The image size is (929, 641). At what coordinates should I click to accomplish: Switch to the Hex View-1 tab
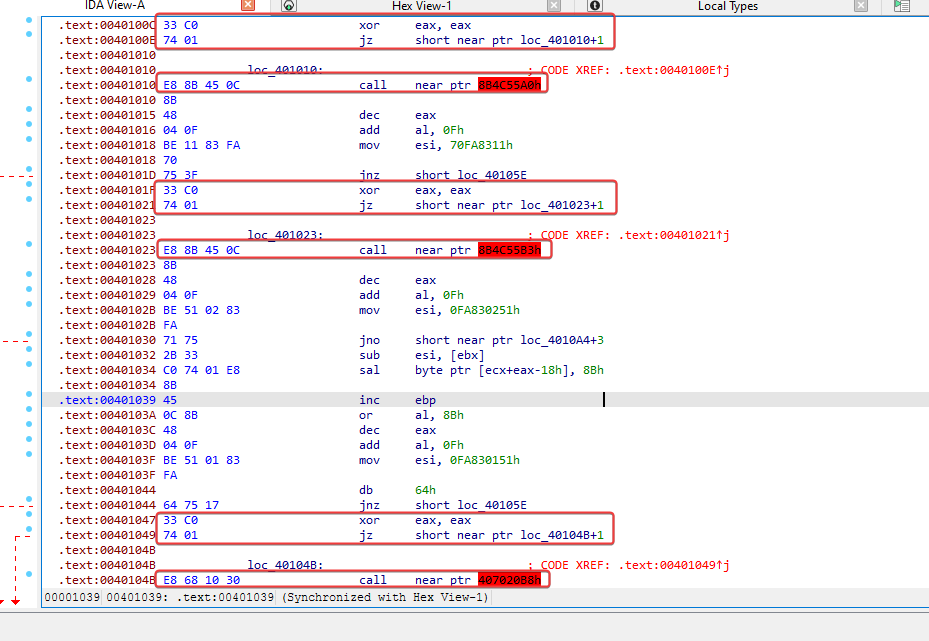pos(421,6)
